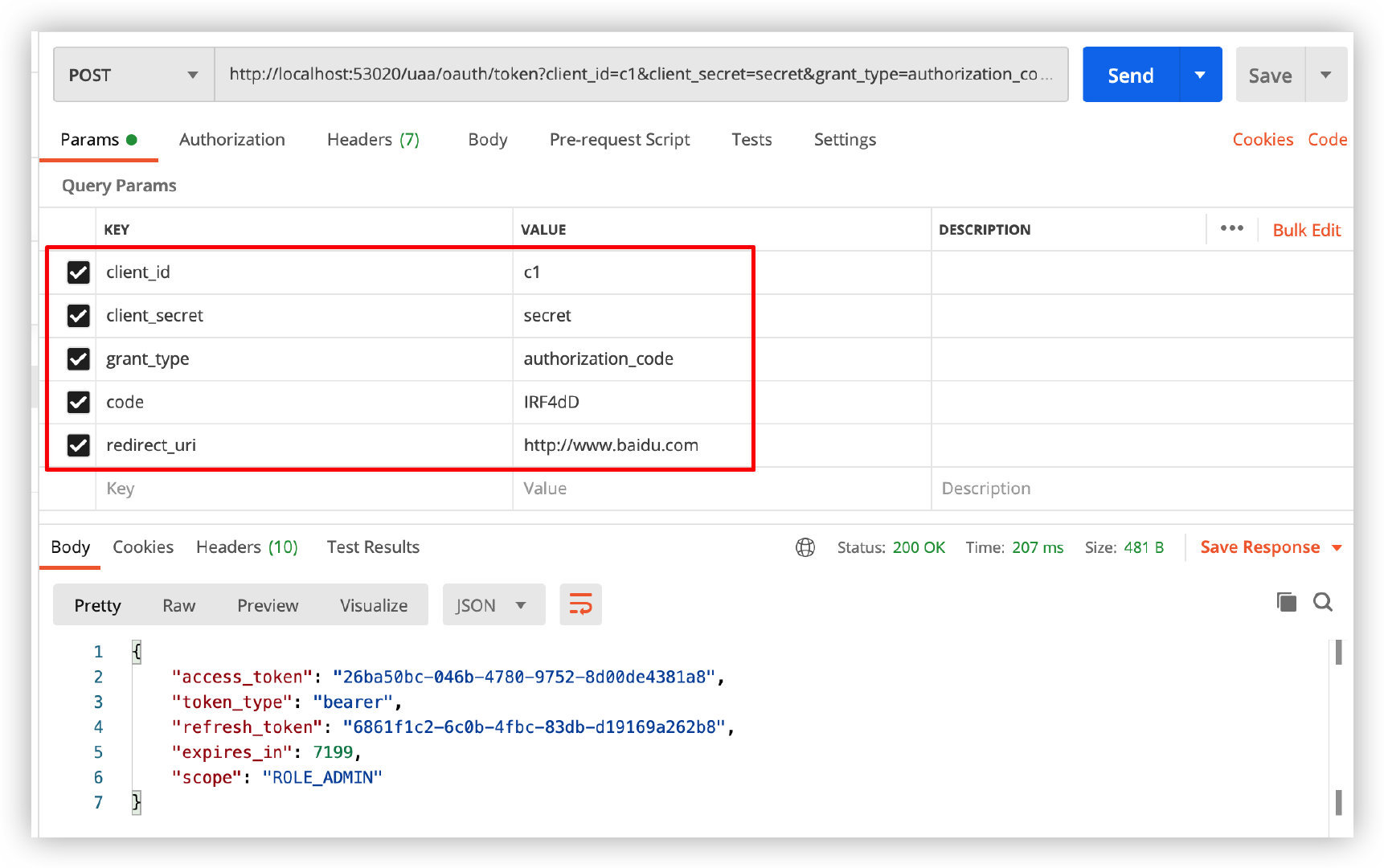Screen dimensions: 1384x868
Task: Open the POST HTTP method dropdown
Action: point(134,75)
